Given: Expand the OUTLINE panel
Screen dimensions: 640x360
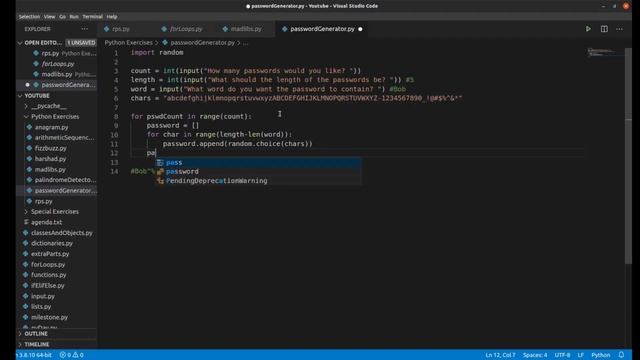Looking at the screenshot, I should click(x=20, y=333).
